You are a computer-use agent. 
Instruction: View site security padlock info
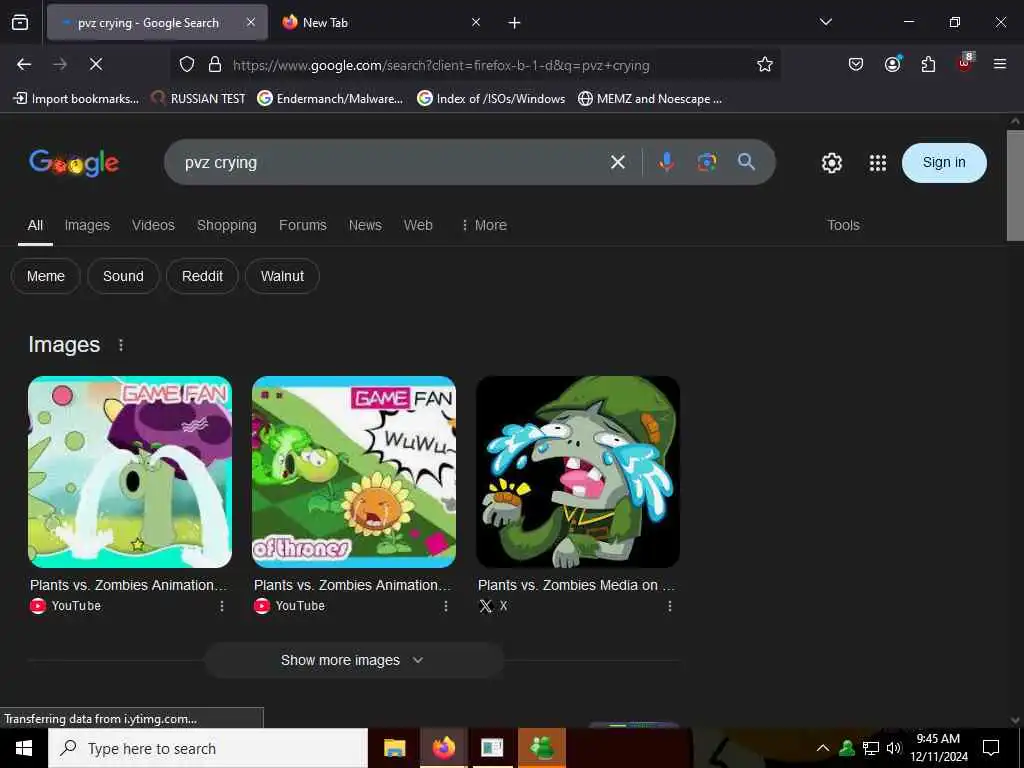click(215, 65)
